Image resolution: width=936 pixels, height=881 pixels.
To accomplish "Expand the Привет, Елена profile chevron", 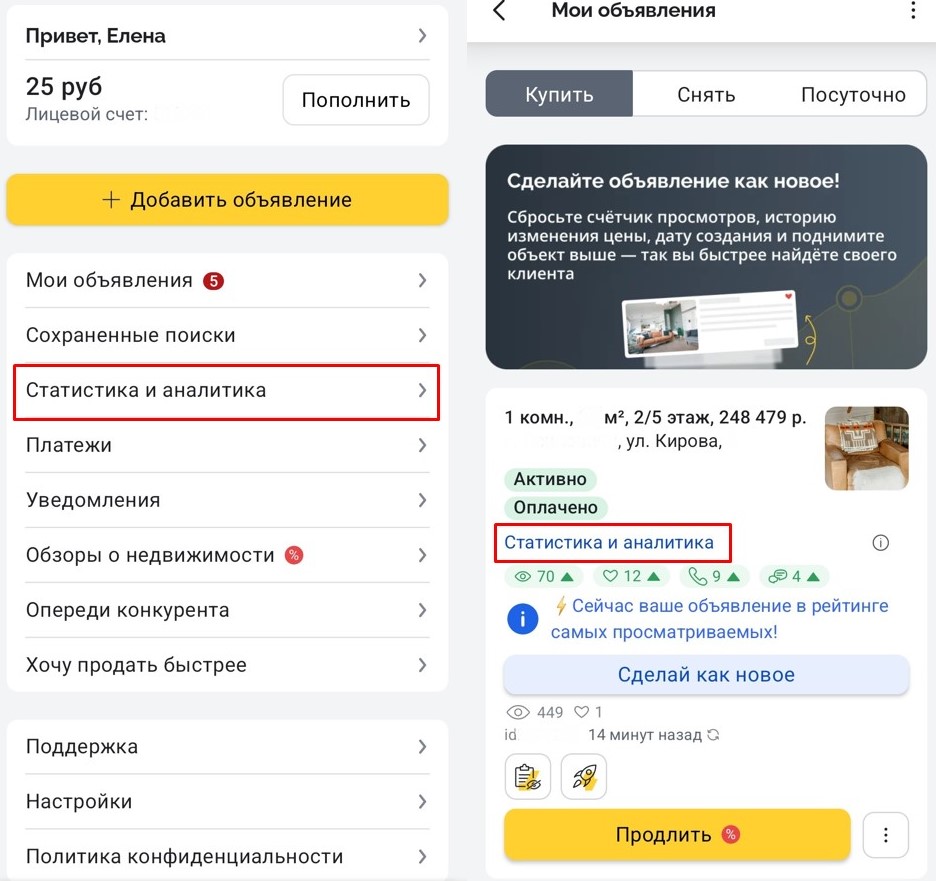I will (x=422, y=36).
